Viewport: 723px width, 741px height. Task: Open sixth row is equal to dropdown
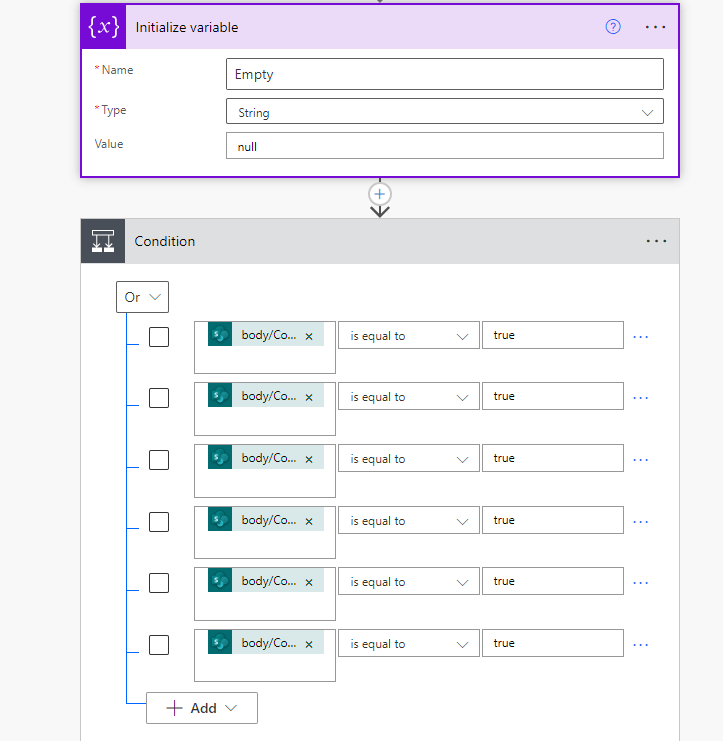(409, 643)
